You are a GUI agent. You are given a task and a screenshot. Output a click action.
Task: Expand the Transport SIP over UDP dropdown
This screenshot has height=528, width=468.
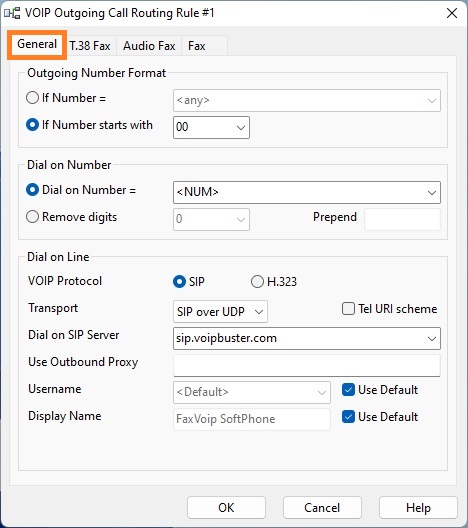point(259,312)
